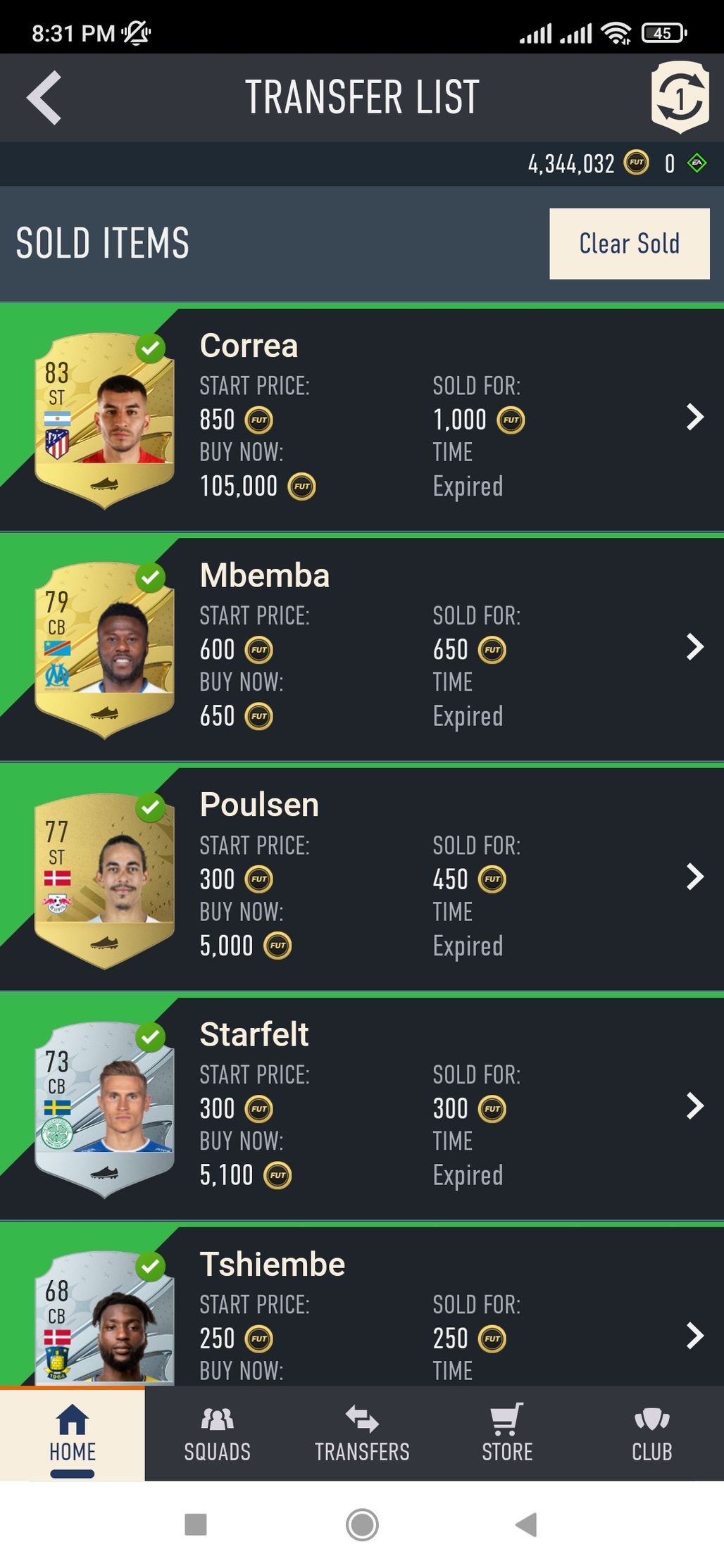Open Poulsen player card thumbnail
The width and height of the screenshot is (724, 1568).
point(104,880)
